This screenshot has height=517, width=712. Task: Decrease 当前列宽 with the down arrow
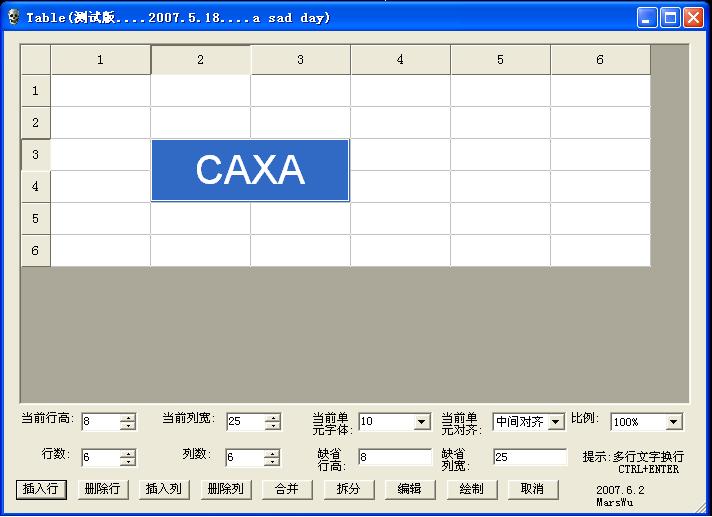pos(272,426)
